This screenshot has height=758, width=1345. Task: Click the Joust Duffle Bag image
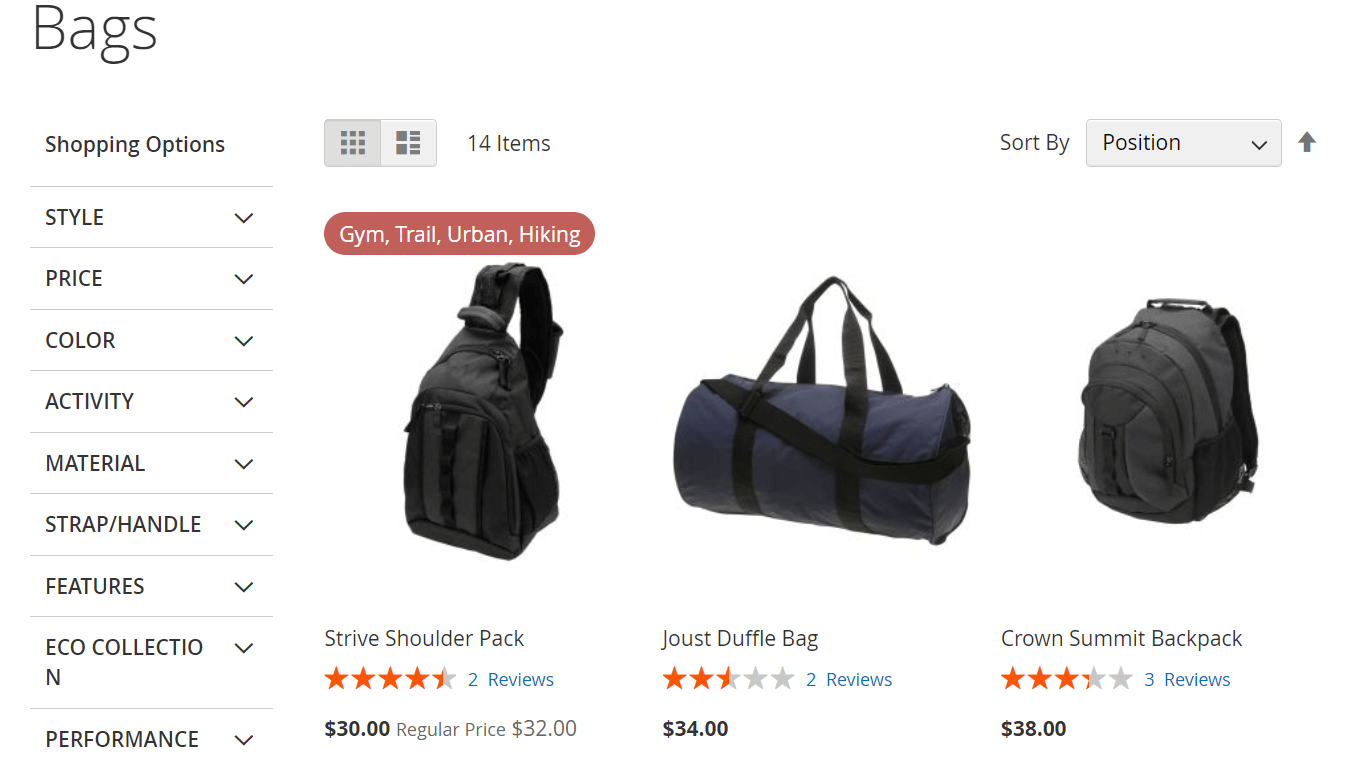pos(822,412)
